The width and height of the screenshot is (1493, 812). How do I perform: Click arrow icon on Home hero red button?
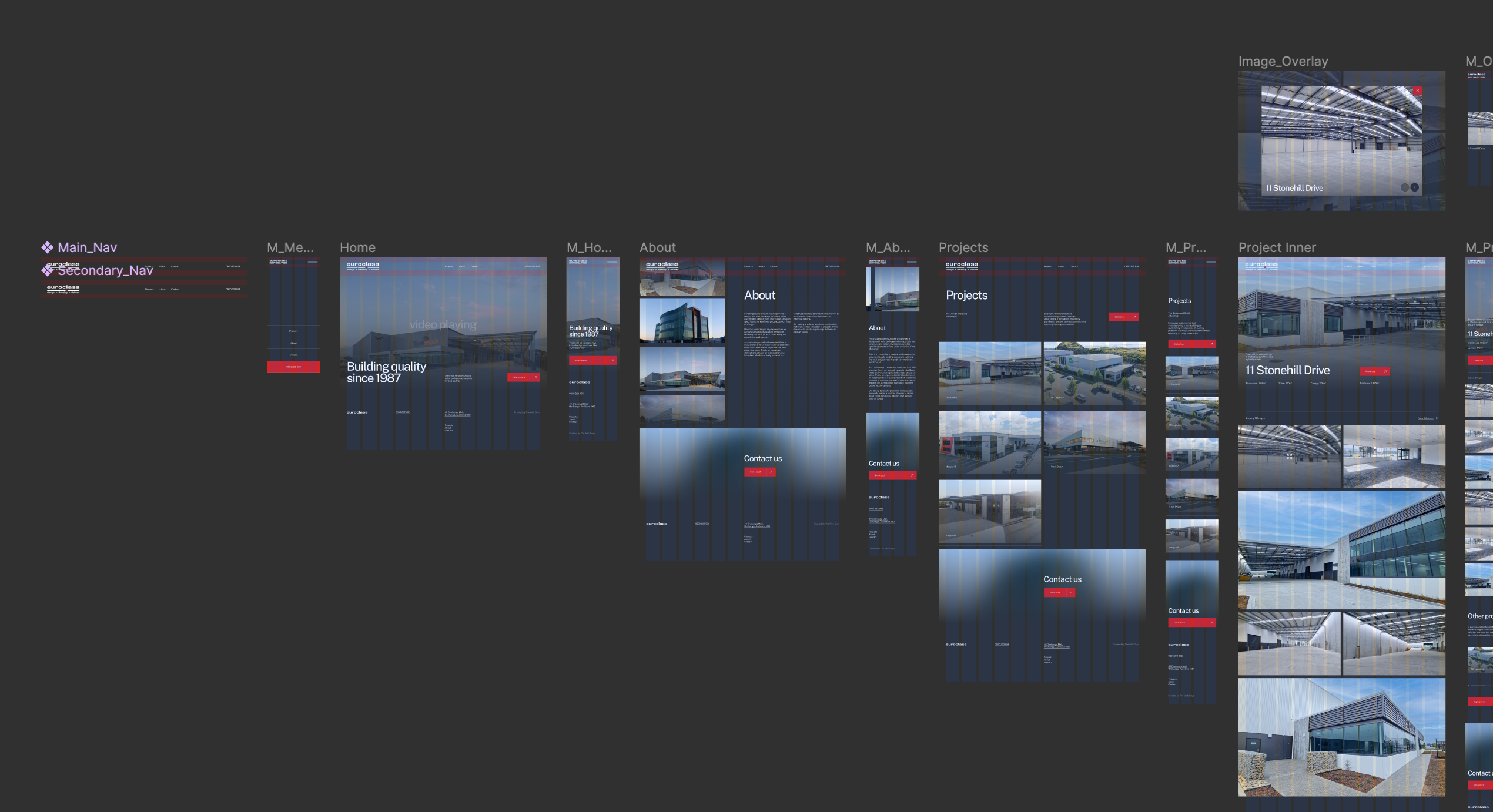(x=535, y=377)
